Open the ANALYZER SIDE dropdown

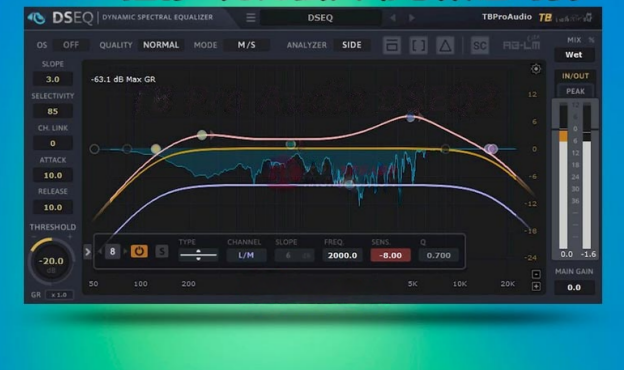pos(352,45)
